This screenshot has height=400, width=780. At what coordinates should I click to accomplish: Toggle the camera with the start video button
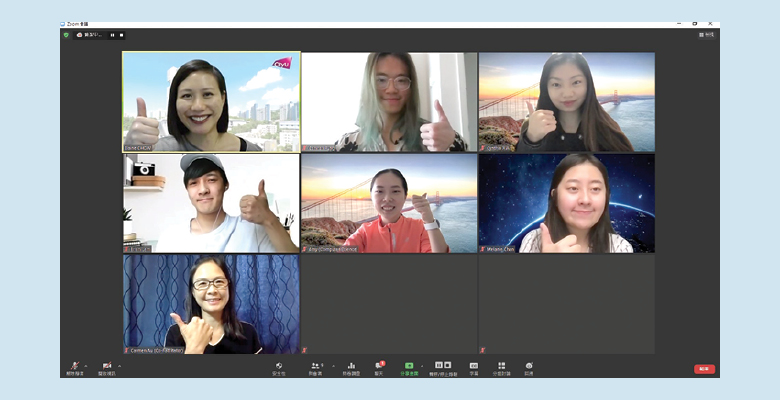click(106, 366)
